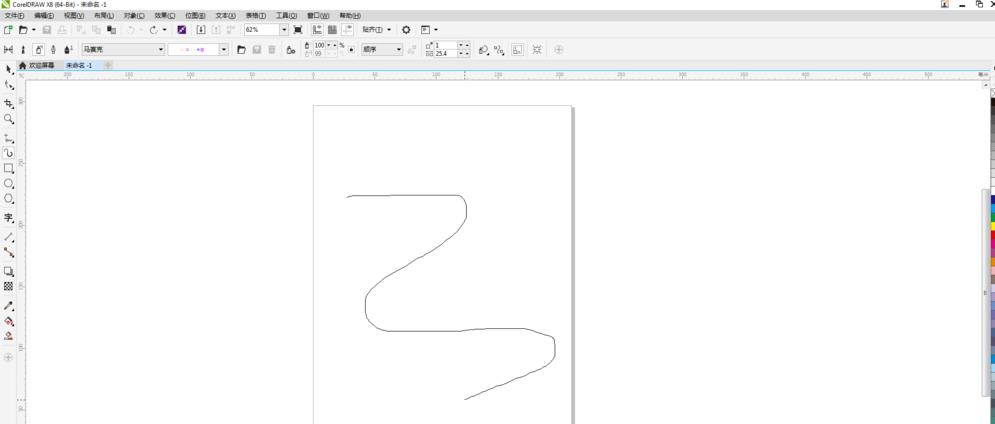Select the Rectangle tool

pyautogui.click(x=9, y=168)
